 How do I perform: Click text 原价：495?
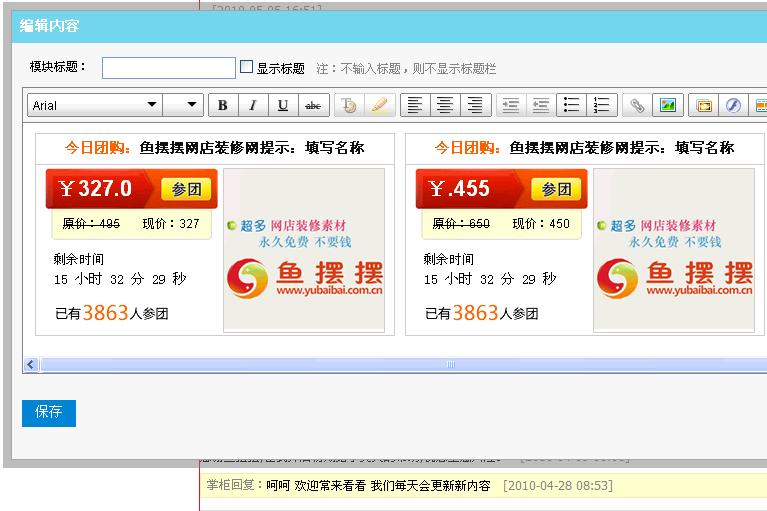click(x=91, y=223)
